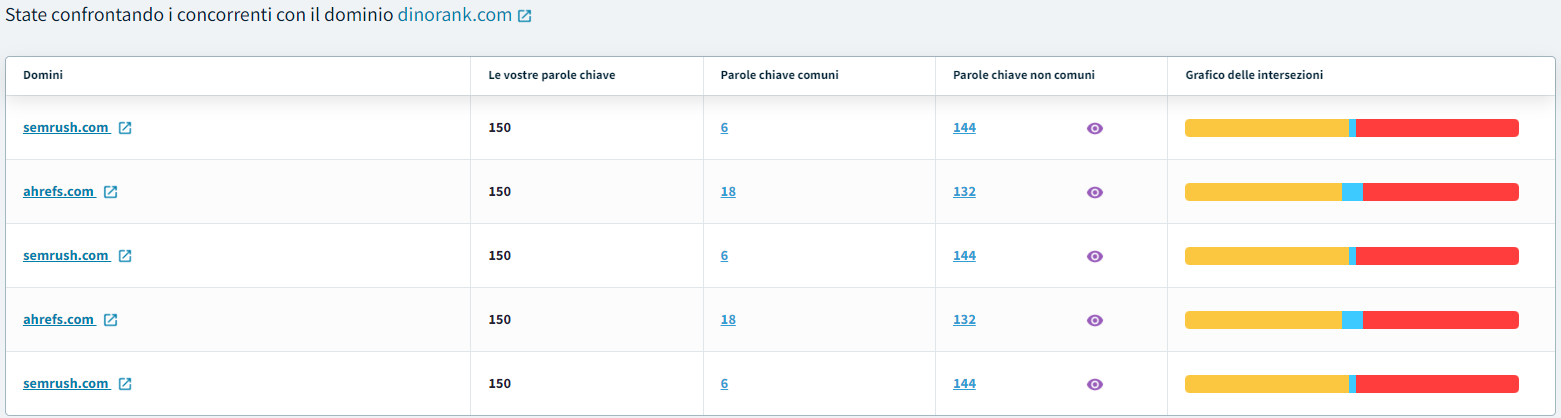Open semrush.com link in the first row
This screenshot has width=1561, height=418.
tap(65, 128)
